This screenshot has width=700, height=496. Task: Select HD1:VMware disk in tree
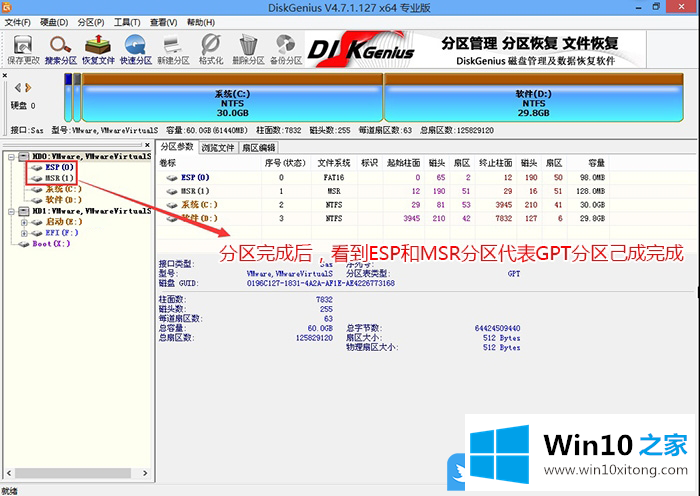click(92, 211)
